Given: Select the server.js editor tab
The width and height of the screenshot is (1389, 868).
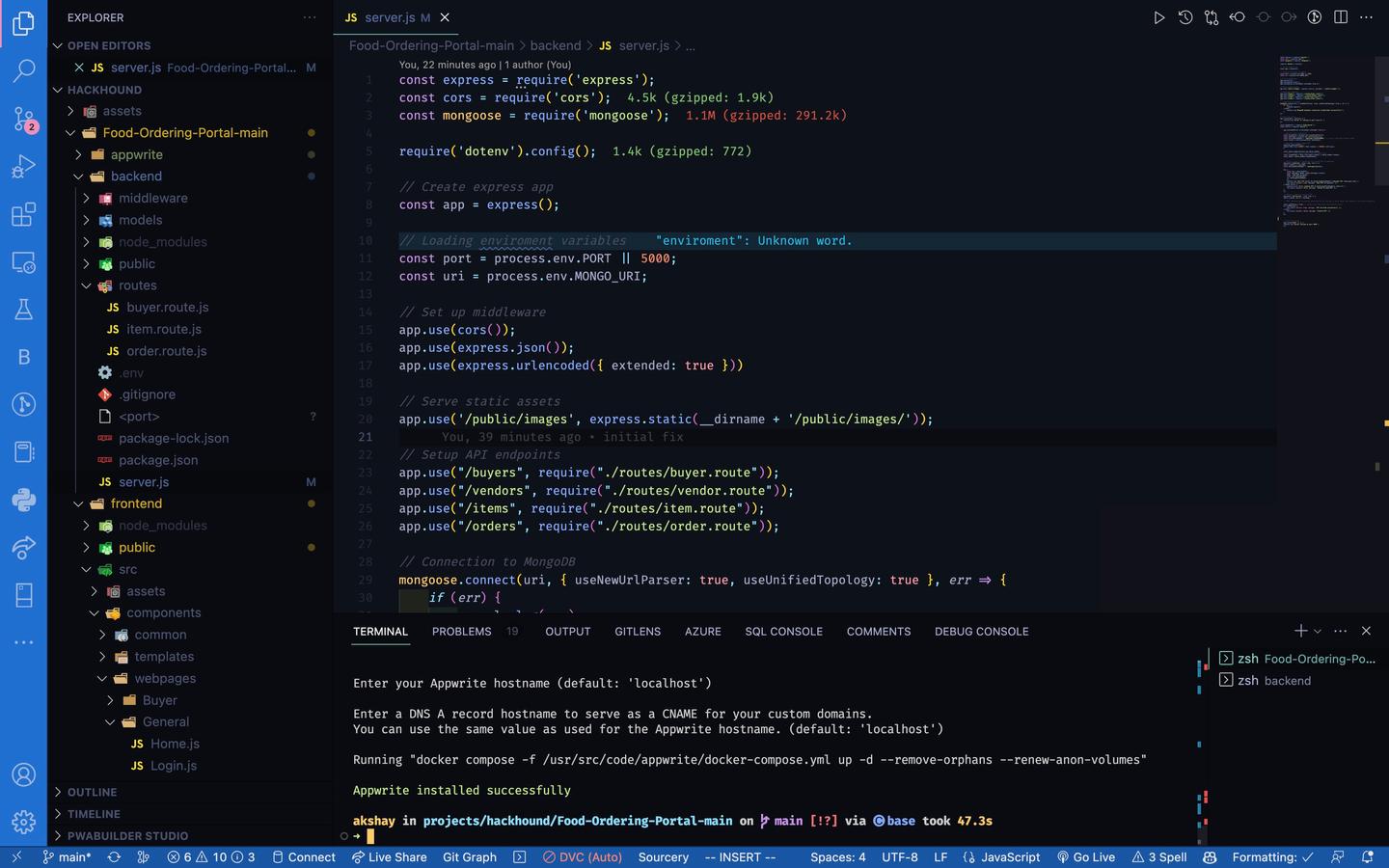Looking at the screenshot, I should [397, 17].
